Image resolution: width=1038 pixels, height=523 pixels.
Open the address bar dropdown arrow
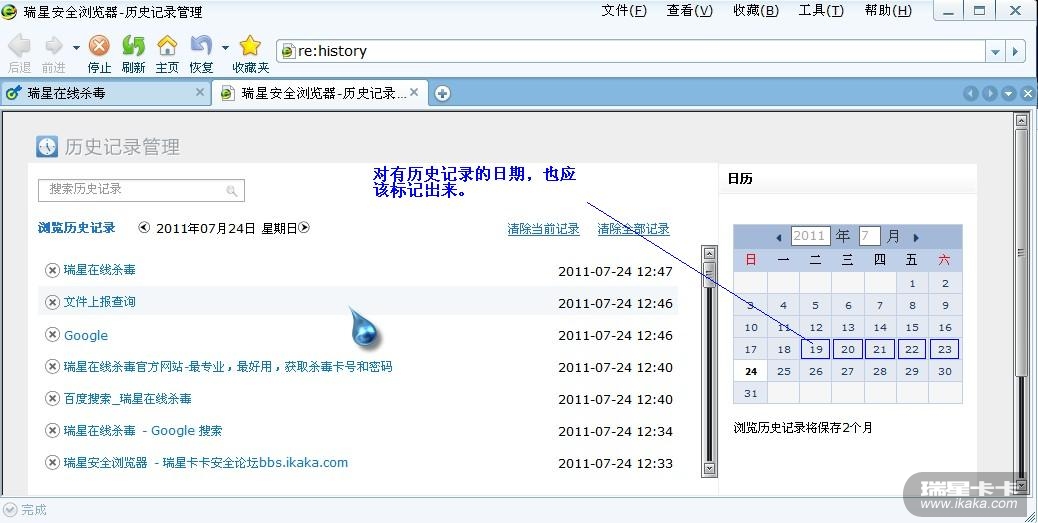995,52
